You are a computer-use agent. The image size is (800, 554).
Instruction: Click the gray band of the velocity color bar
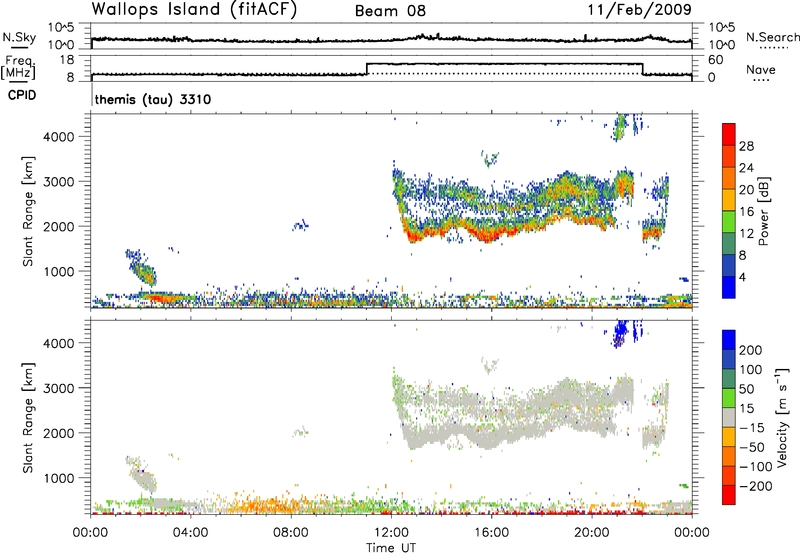tap(729, 418)
